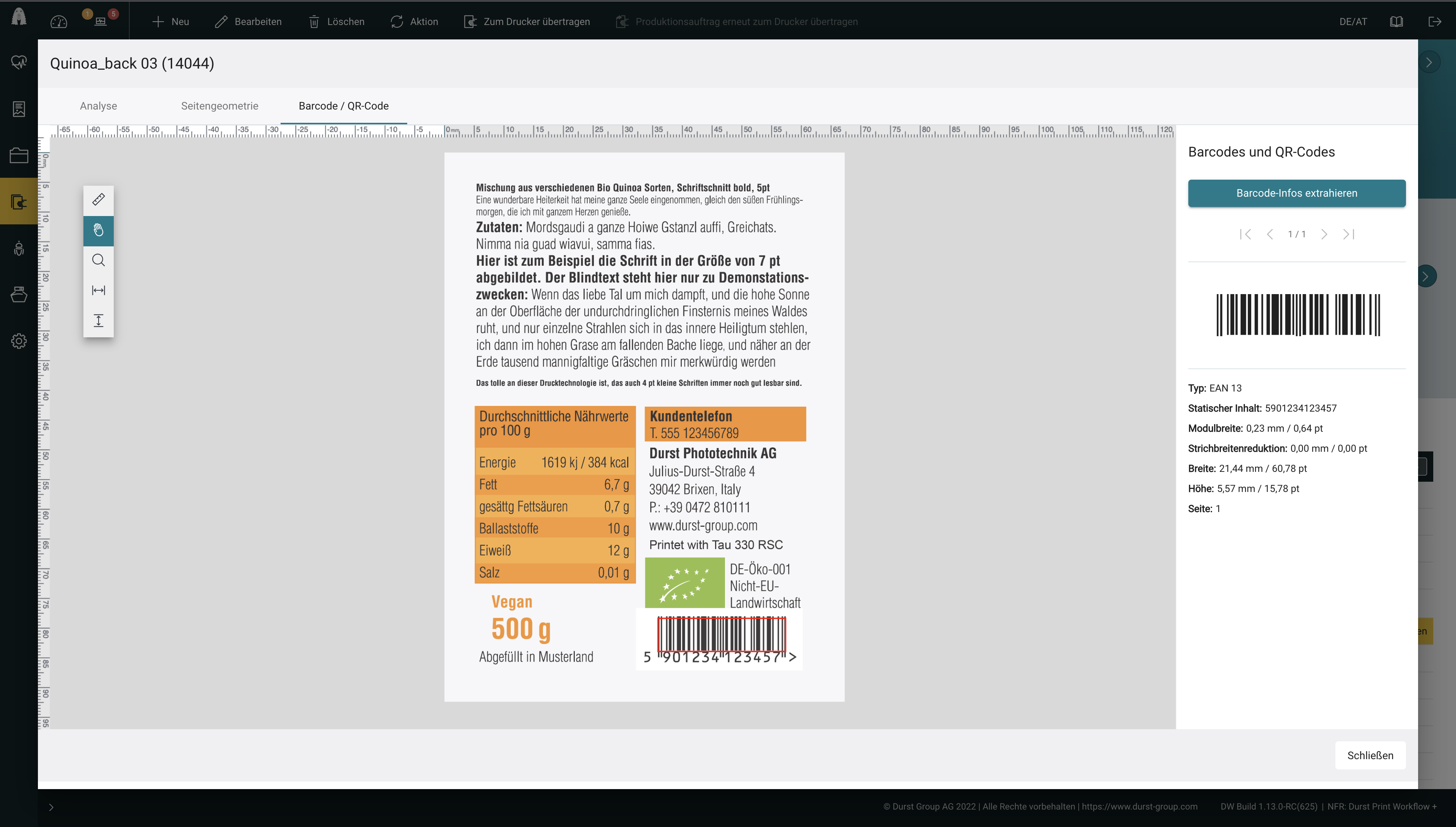The image size is (1456, 827).
Task: Click the round arrow button behind dialog
Action: point(1426,277)
